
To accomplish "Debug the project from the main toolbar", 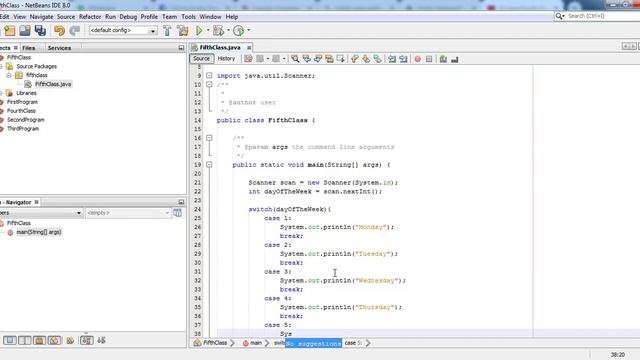I will [219, 31].
